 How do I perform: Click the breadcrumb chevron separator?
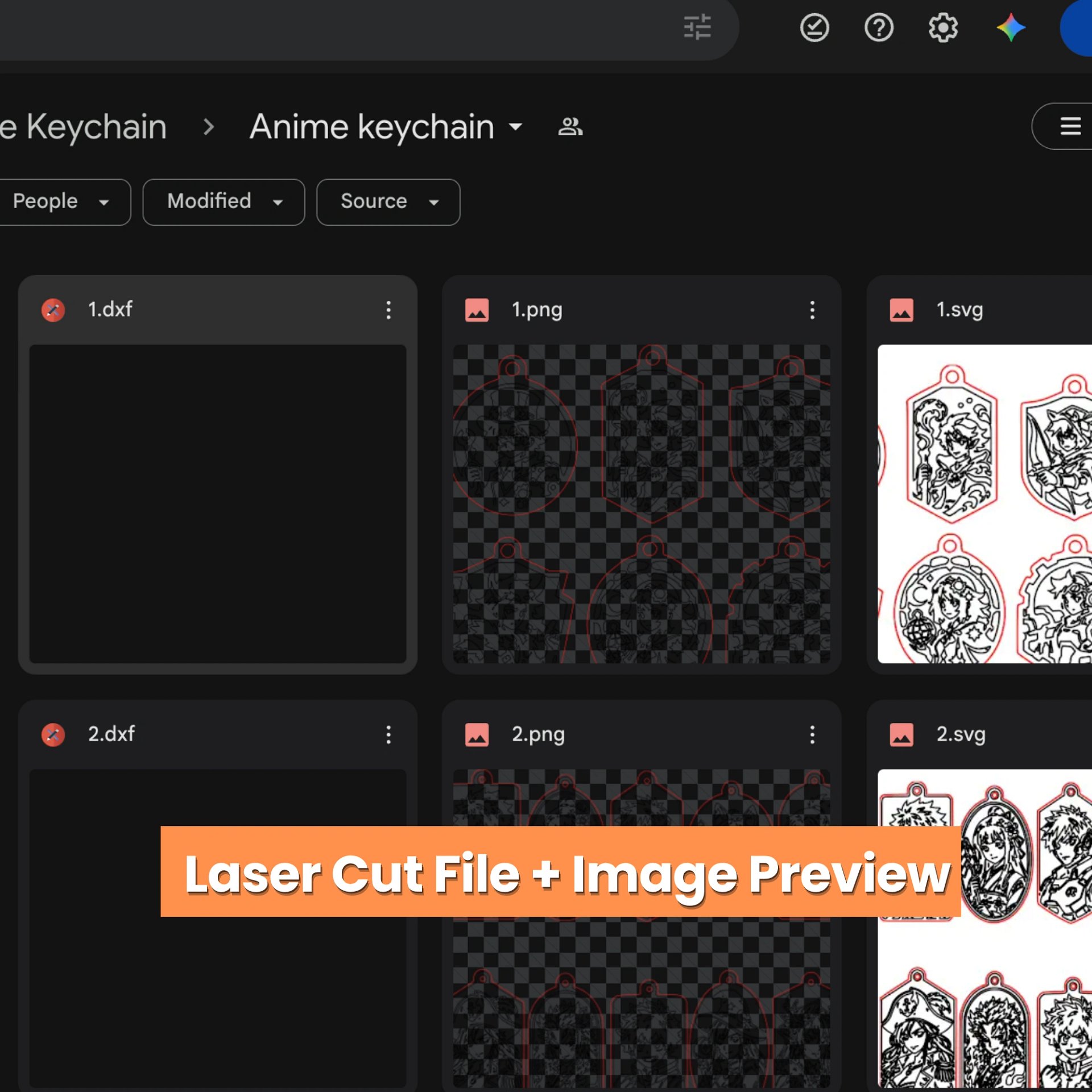pos(209,126)
